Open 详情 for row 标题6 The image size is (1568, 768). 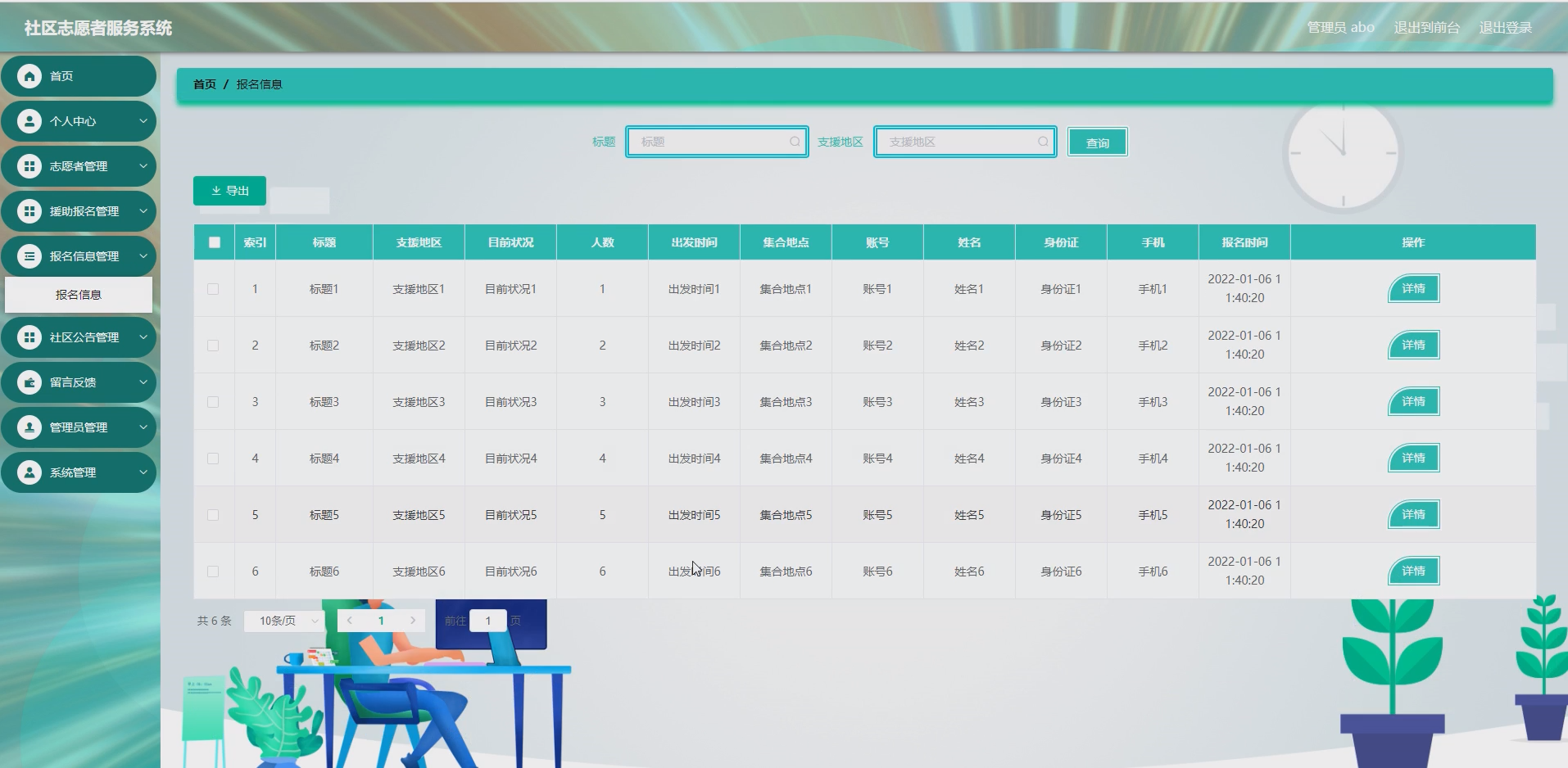tap(1413, 571)
